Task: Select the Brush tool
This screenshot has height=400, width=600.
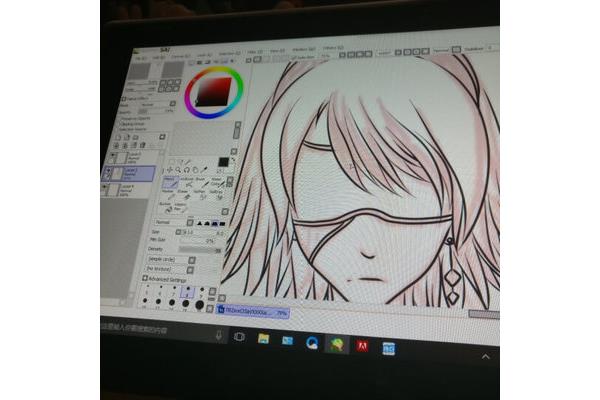Action: tap(201, 183)
